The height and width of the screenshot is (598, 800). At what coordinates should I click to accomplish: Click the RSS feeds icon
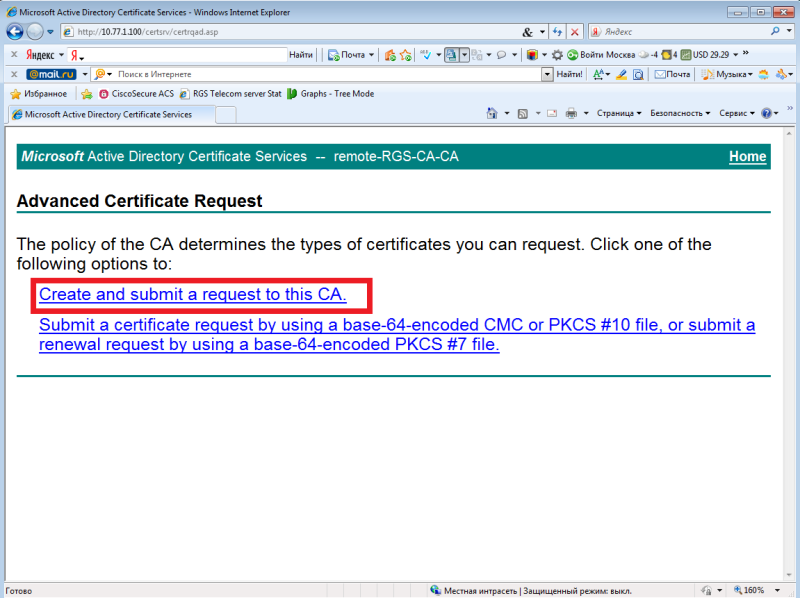tap(522, 113)
